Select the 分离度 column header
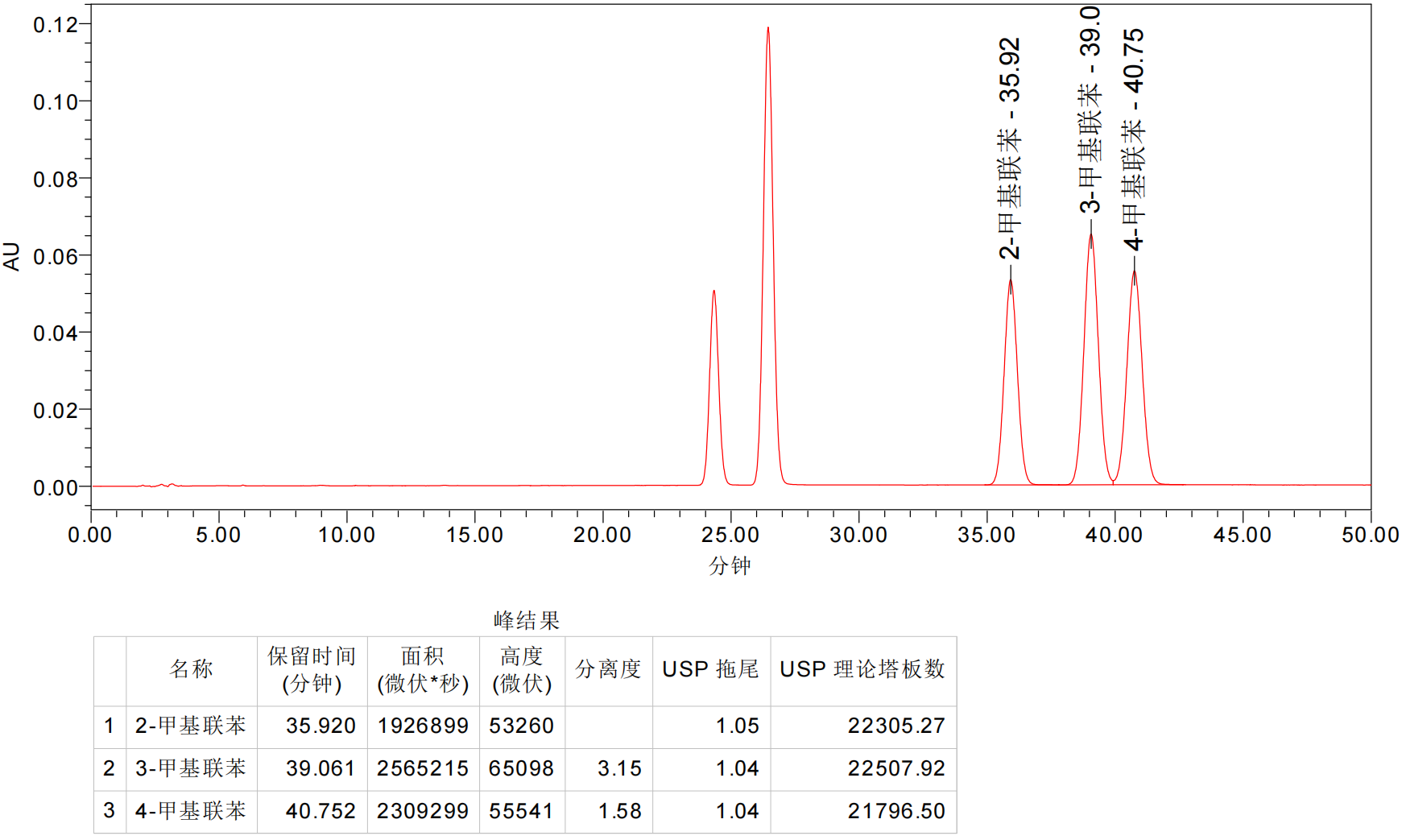Screen dimensions: 1402x840 tap(608, 669)
